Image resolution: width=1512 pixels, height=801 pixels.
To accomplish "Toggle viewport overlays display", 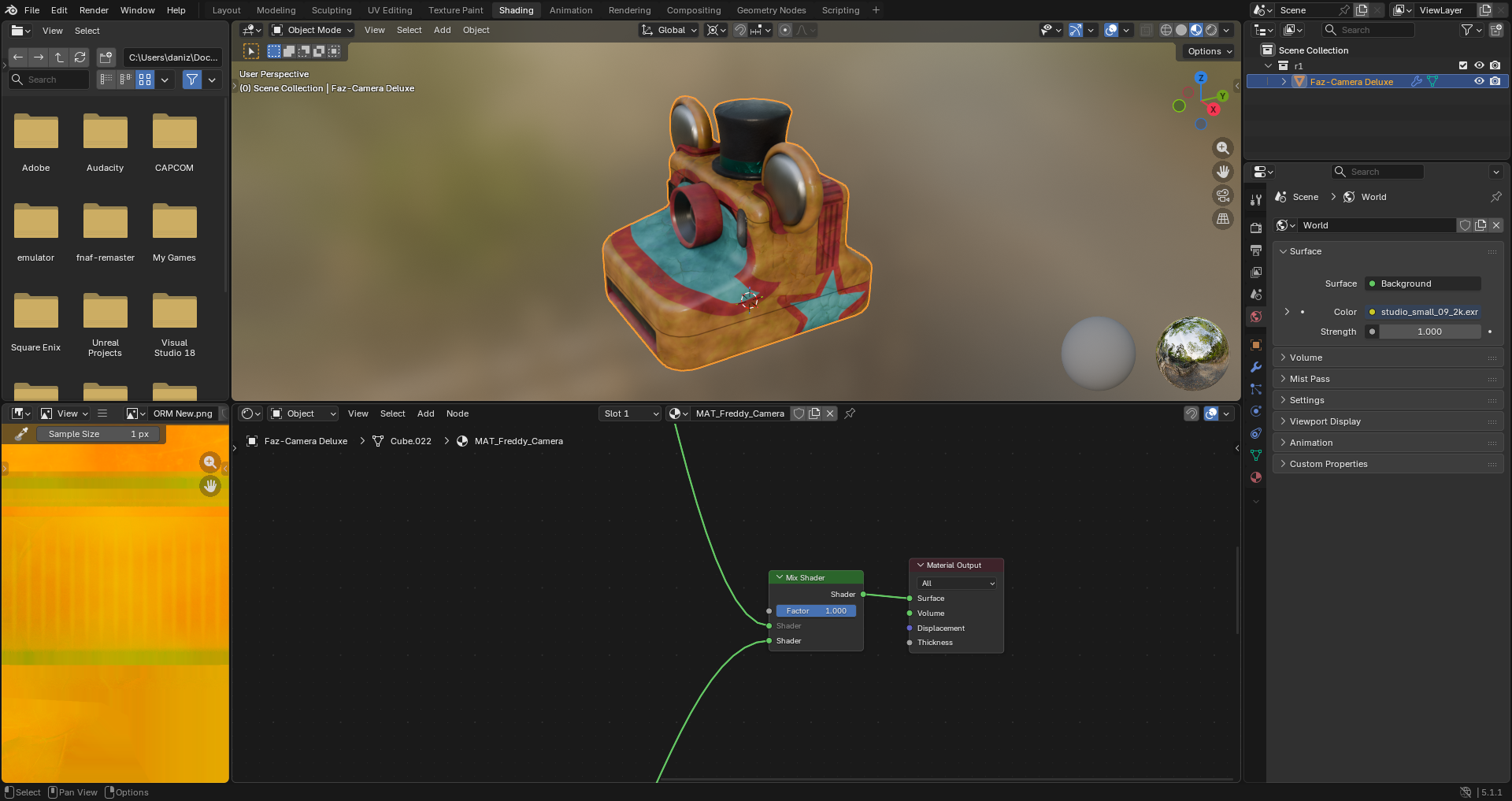I will (x=1111, y=30).
